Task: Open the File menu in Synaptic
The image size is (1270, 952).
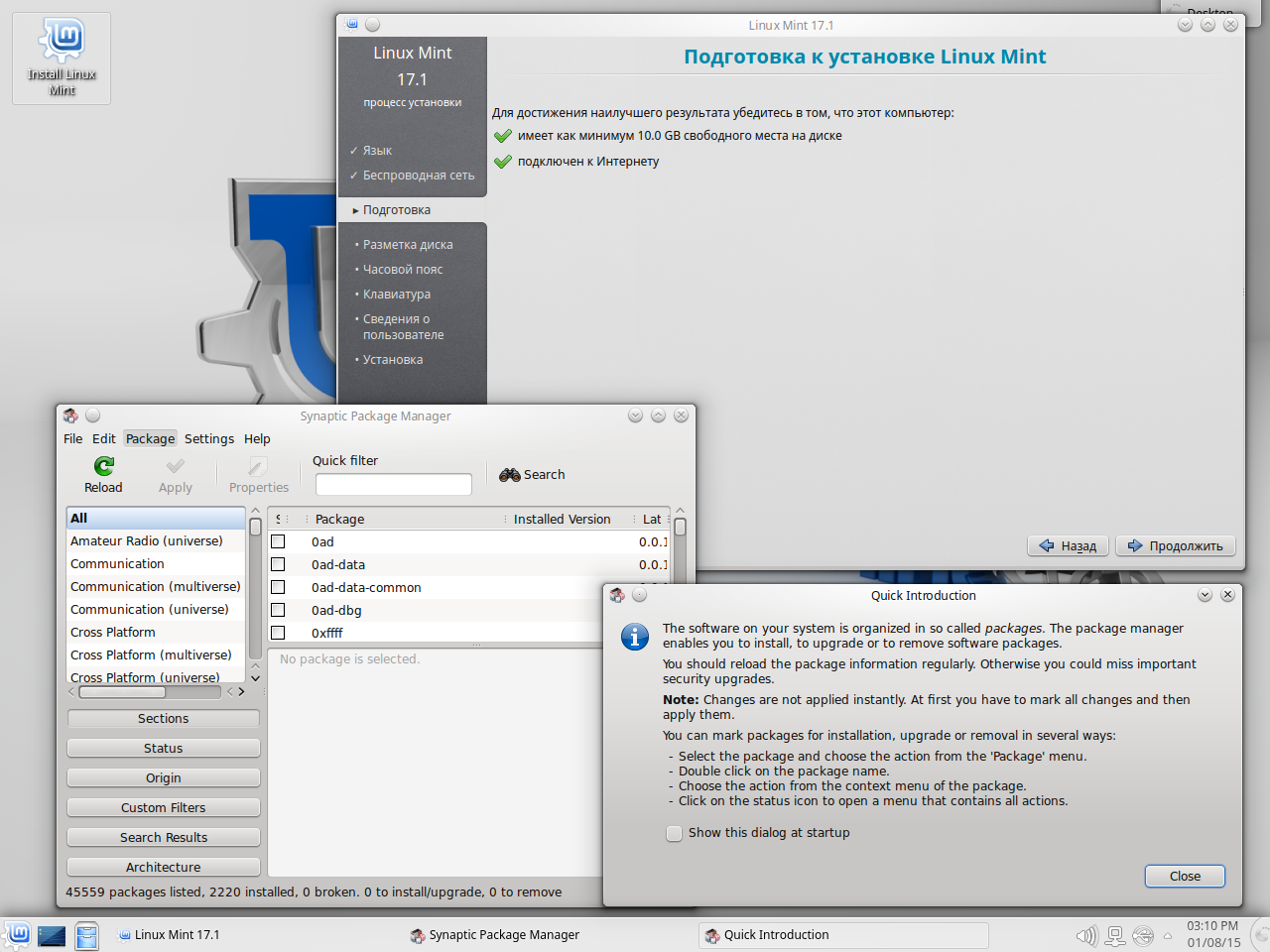Action: pyautogui.click(x=73, y=438)
